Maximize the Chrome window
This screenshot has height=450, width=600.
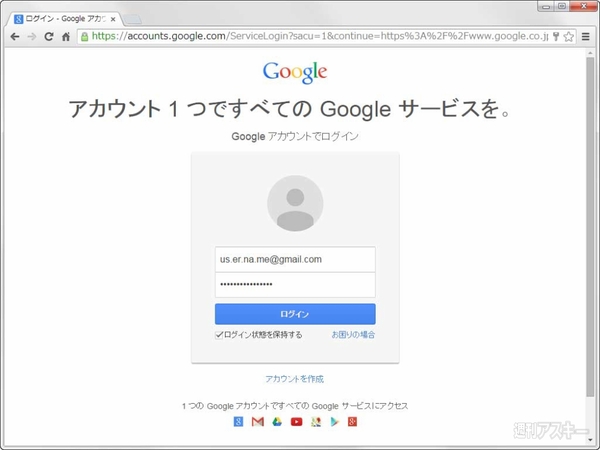pyautogui.click(x=562, y=6)
